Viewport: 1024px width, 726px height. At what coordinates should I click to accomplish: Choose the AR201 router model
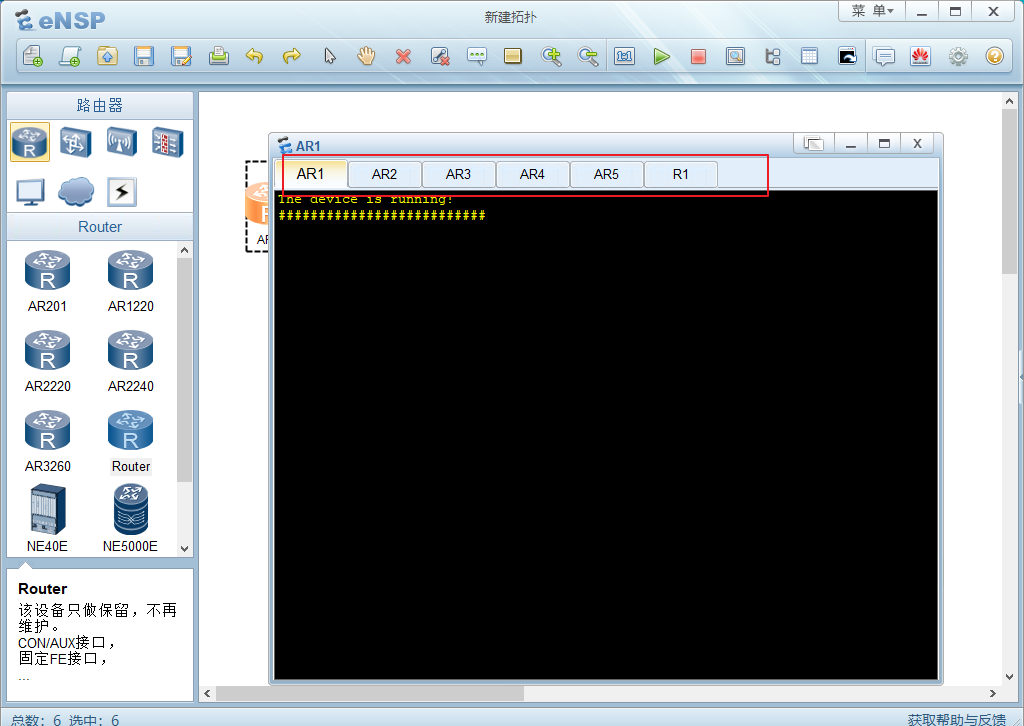click(x=47, y=281)
